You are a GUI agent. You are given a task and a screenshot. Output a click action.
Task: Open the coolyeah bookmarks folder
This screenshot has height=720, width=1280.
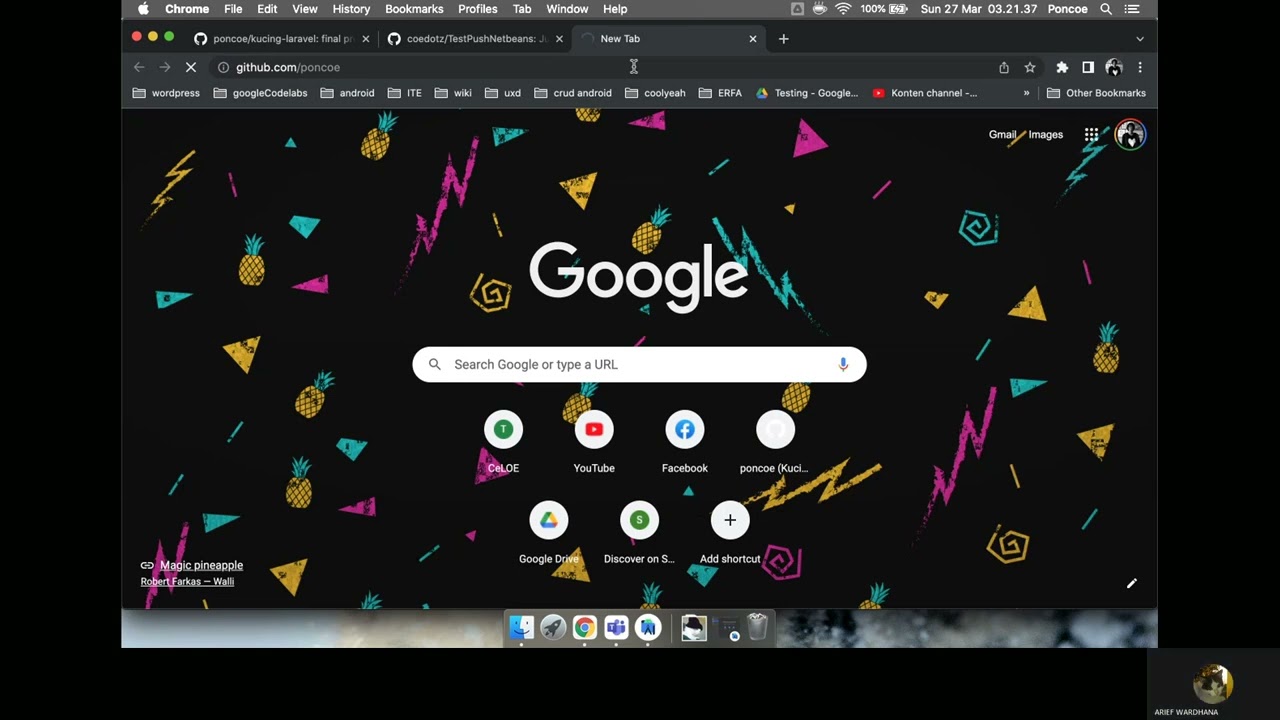655,93
